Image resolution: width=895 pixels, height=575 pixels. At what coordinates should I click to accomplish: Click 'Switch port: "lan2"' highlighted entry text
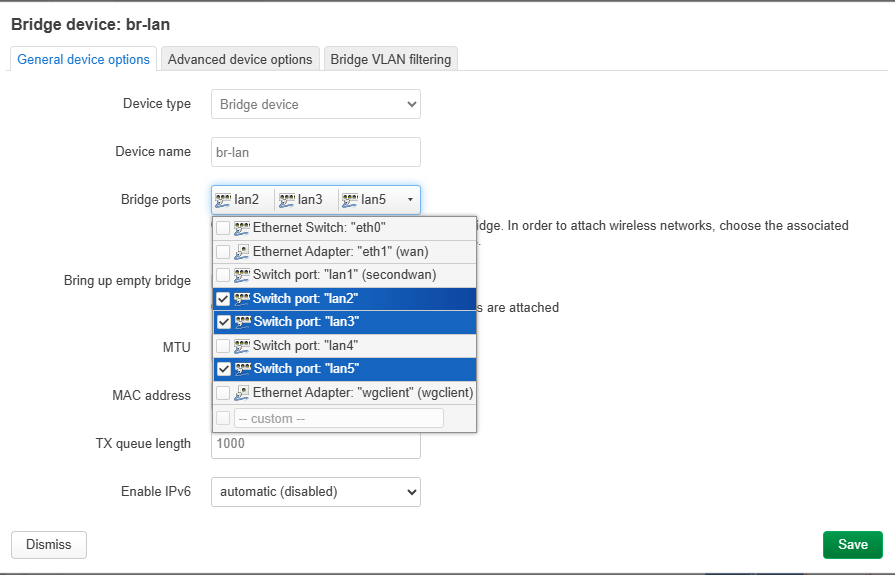305,299
